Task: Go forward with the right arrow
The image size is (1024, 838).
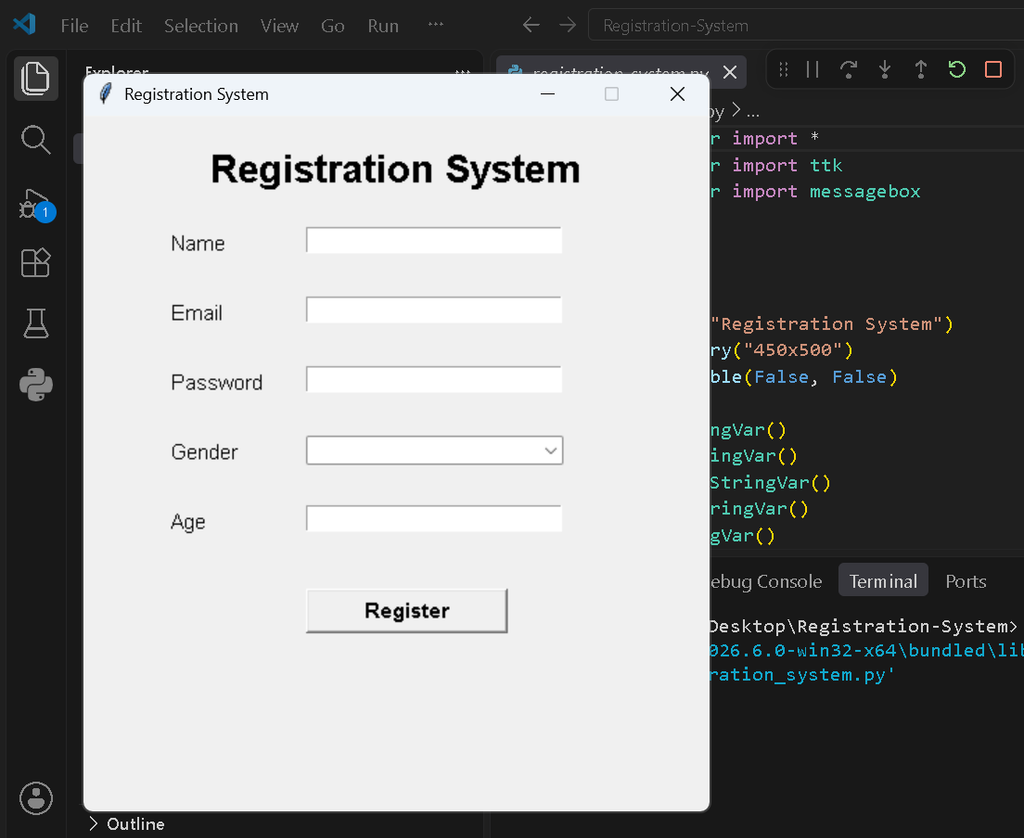Action: click(568, 25)
